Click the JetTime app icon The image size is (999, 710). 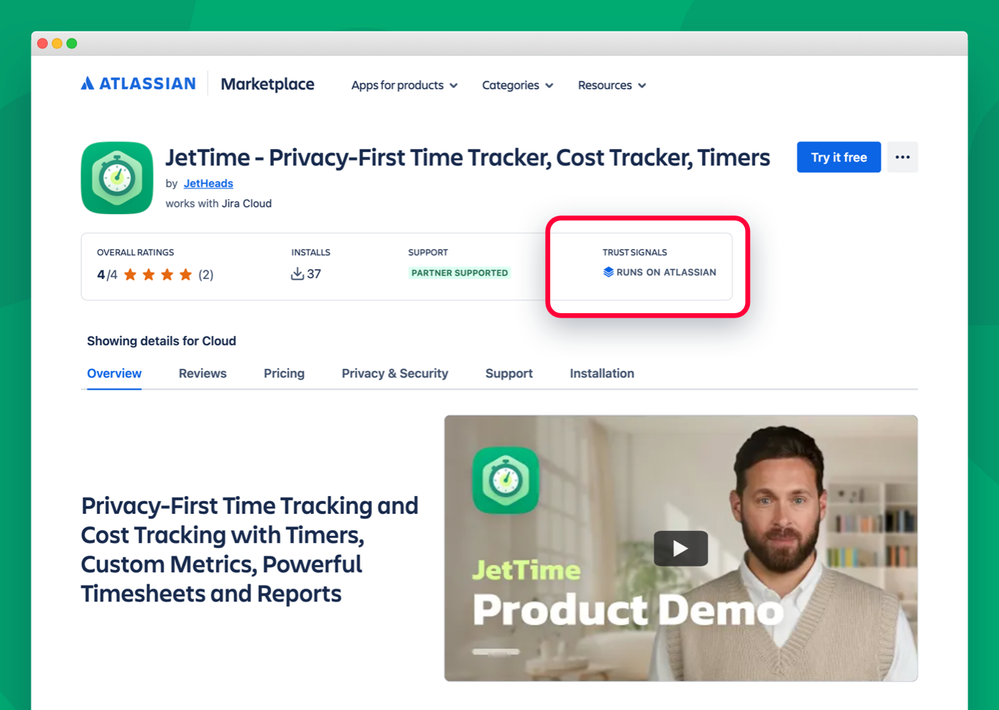(x=117, y=178)
